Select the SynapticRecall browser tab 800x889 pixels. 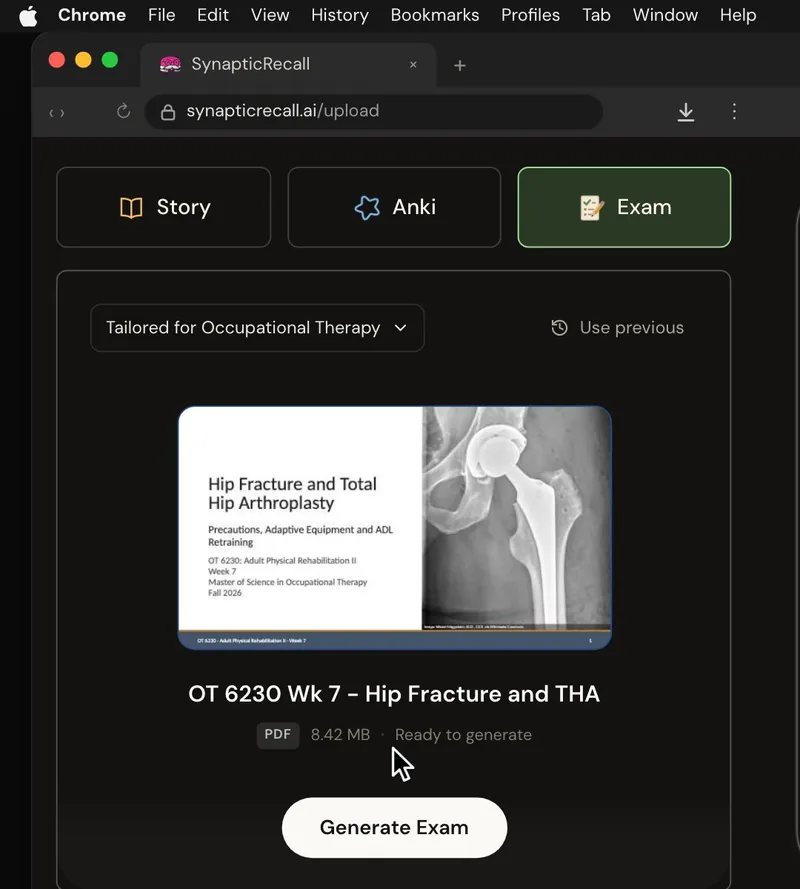pyautogui.click(x=288, y=64)
